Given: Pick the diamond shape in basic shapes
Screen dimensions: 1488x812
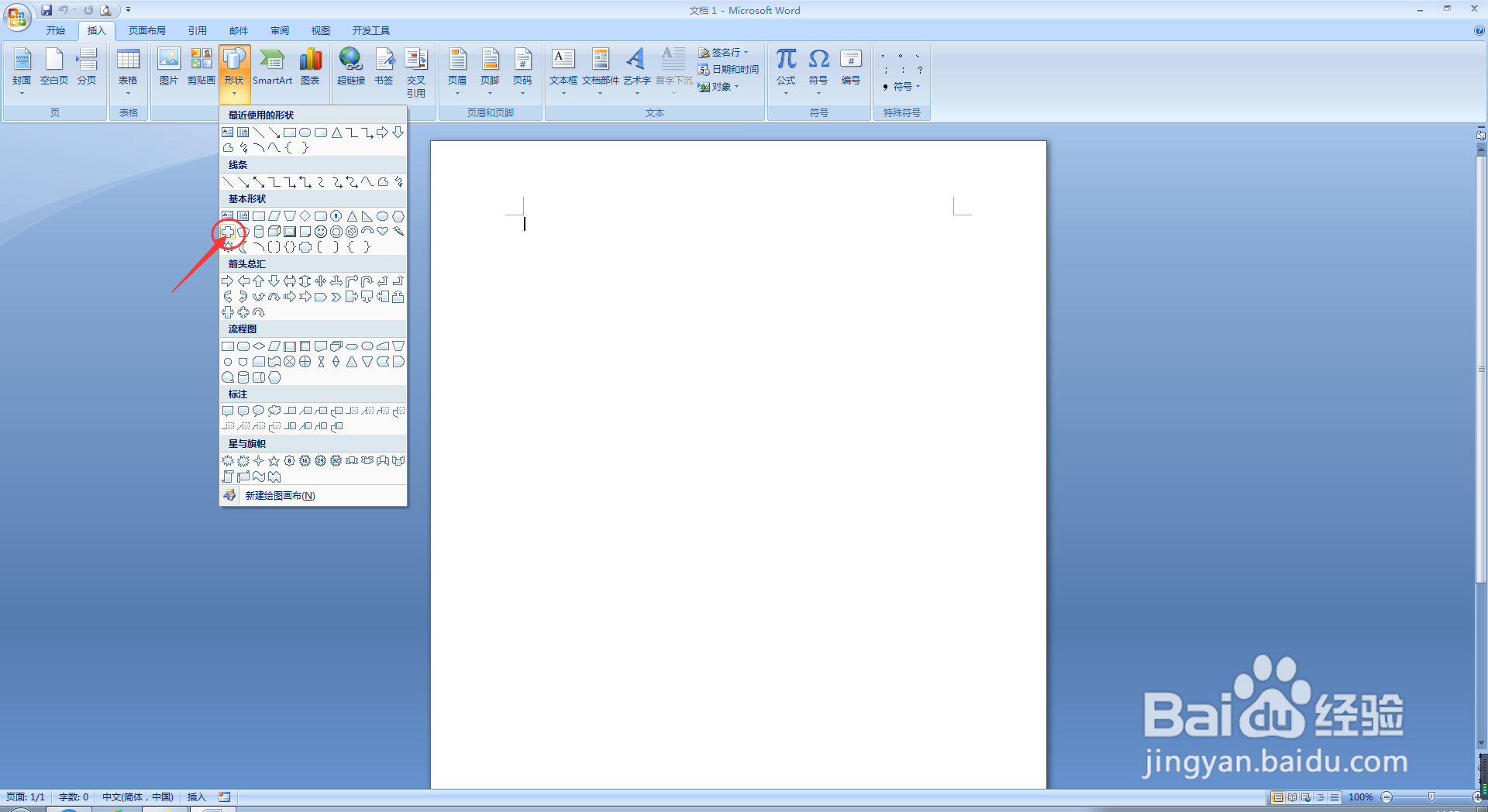Looking at the screenshot, I should point(305,216).
